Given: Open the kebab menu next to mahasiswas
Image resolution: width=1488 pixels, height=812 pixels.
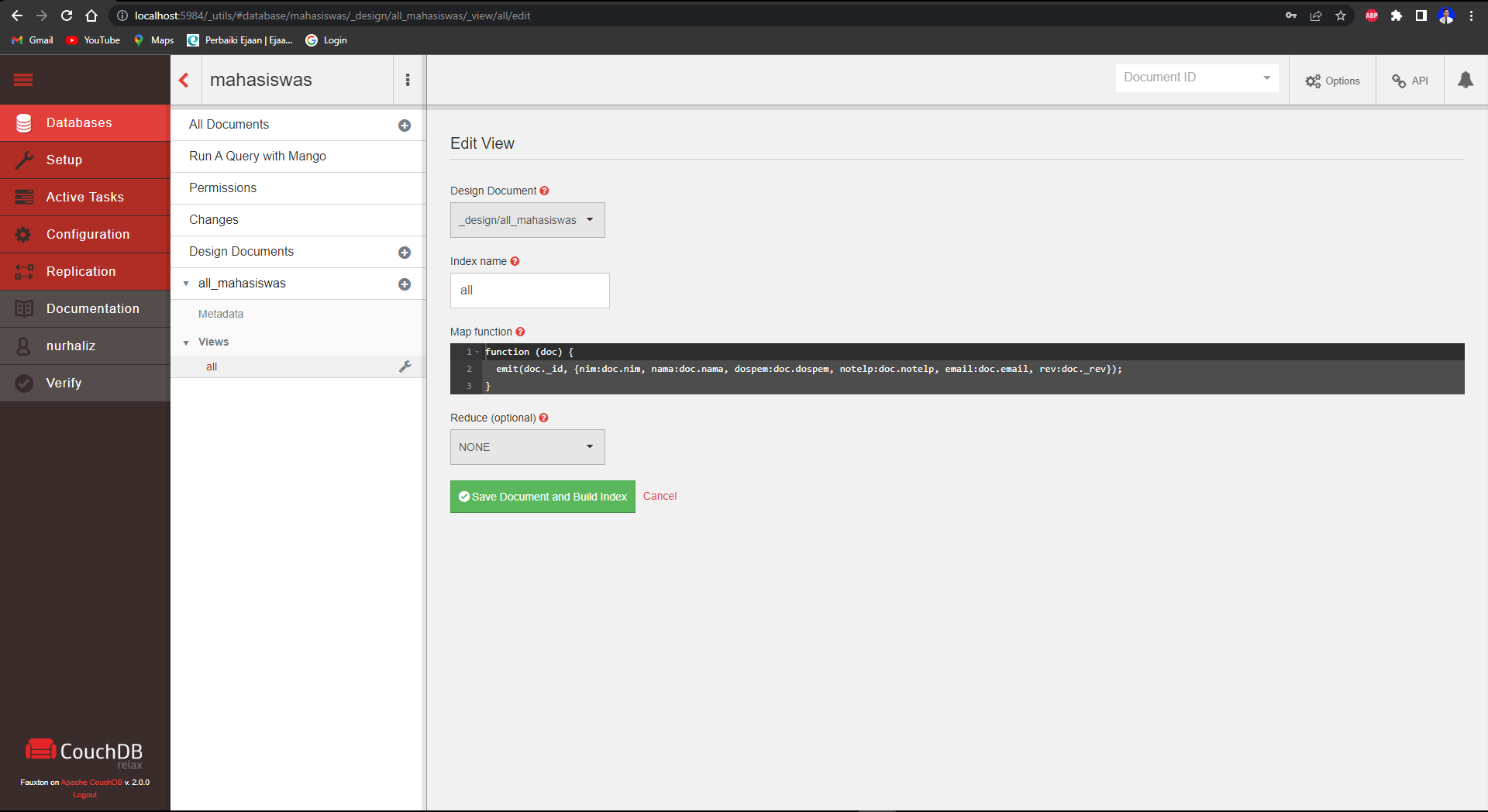Looking at the screenshot, I should pyautogui.click(x=408, y=80).
